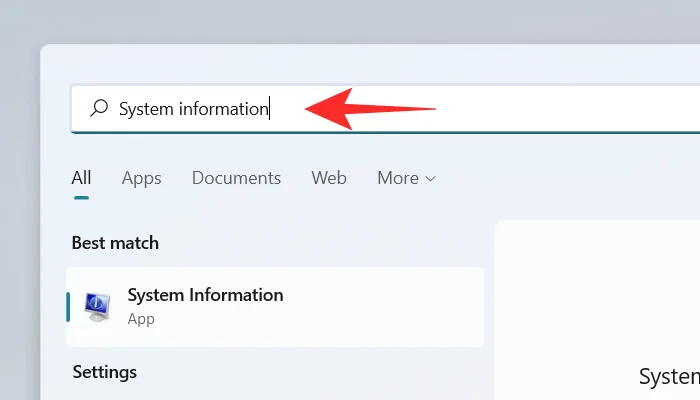700x400 pixels.
Task: Click the Settings section heading
Action: [x=105, y=372]
